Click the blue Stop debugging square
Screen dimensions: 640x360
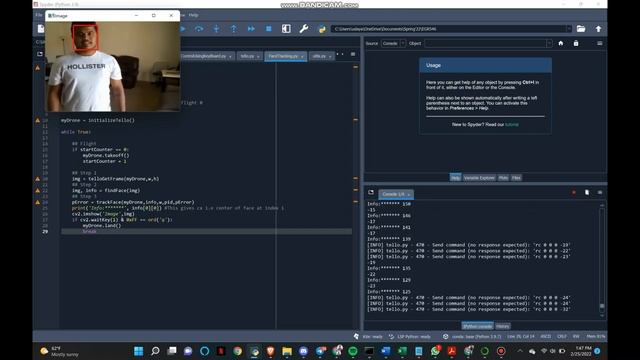pos(269,29)
